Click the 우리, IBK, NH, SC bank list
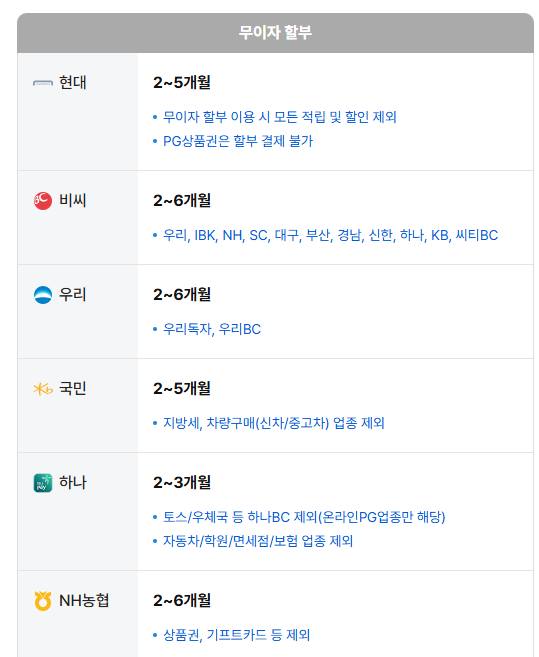The height and width of the screenshot is (657, 539). (x=330, y=235)
